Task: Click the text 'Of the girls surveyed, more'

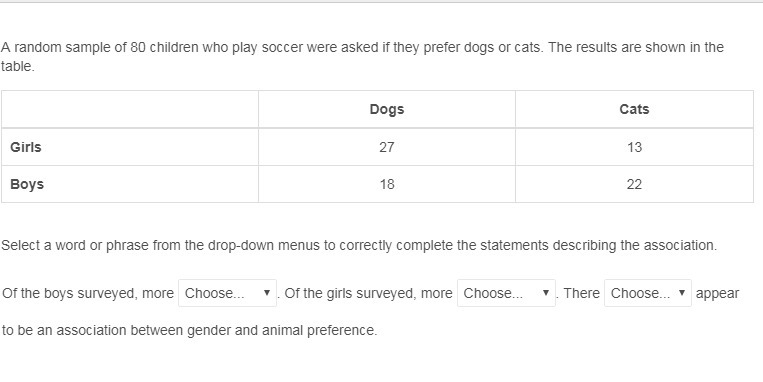Action: pos(368,293)
